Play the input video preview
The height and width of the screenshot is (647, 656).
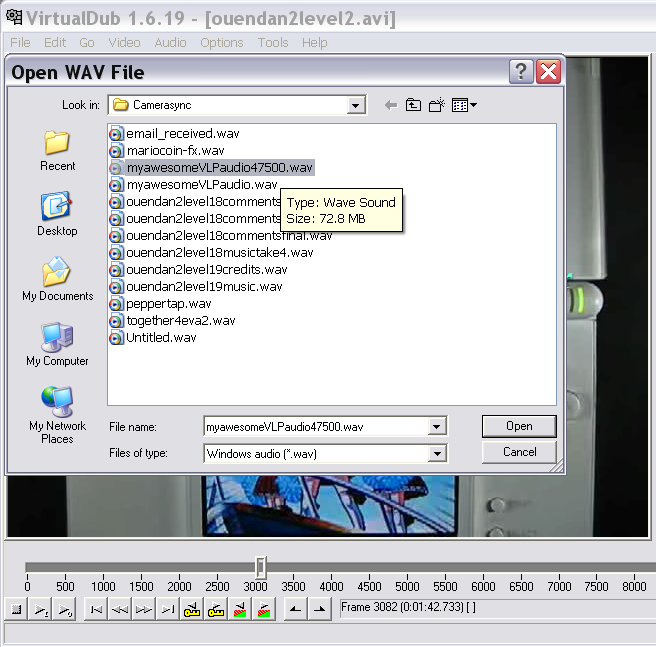41,609
